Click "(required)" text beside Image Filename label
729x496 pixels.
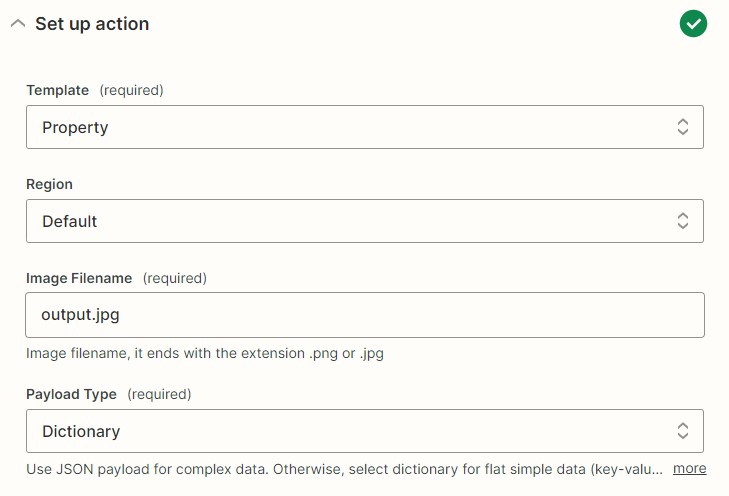click(175, 278)
